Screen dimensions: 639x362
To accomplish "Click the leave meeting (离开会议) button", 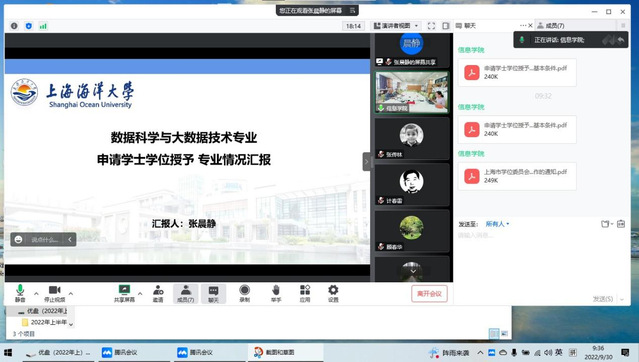I will 429,294.
